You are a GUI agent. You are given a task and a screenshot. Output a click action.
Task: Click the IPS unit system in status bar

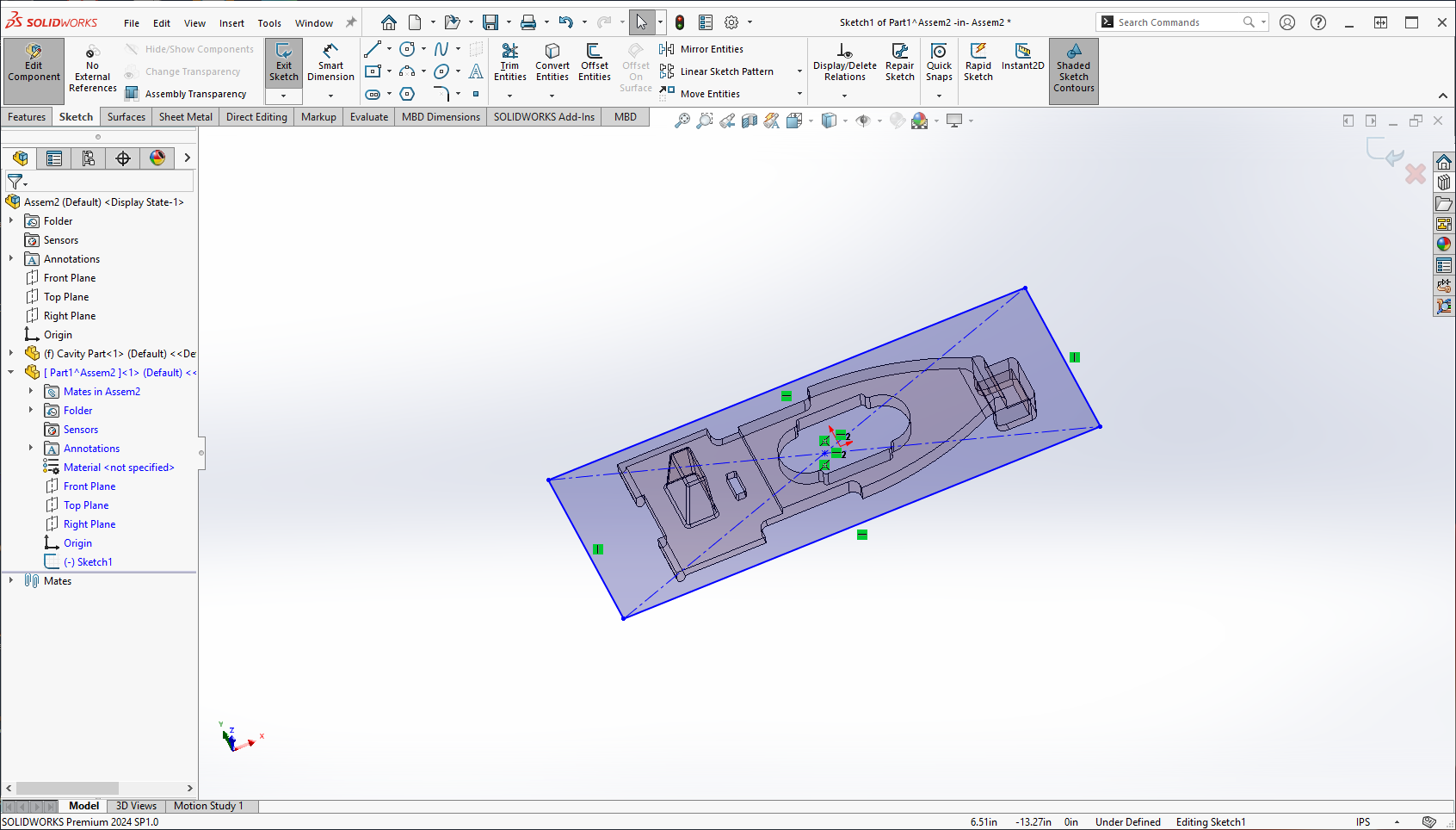(x=1363, y=822)
